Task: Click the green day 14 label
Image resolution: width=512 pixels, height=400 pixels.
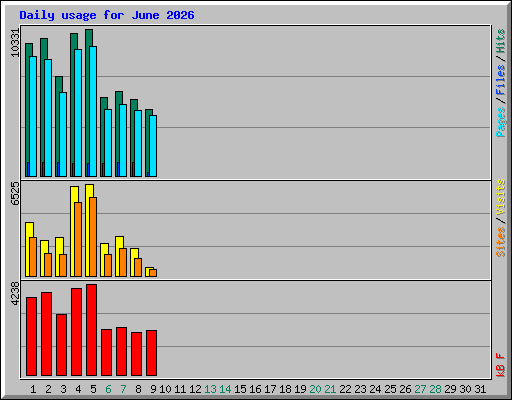Action: [225, 389]
